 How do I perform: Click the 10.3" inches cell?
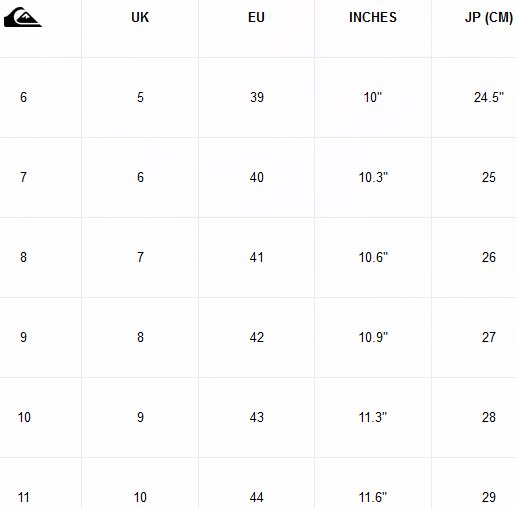(373, 177)
